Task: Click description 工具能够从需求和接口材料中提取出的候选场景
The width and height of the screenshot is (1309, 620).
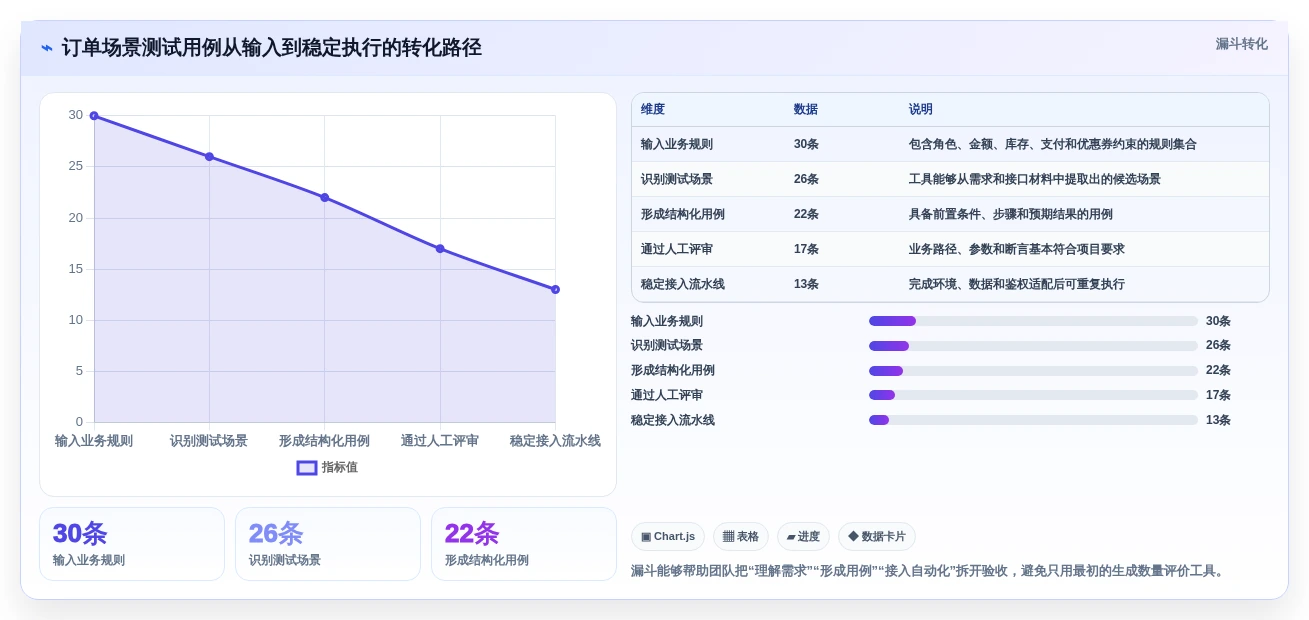Action: pyautogui.click(x=1035, y=179)
